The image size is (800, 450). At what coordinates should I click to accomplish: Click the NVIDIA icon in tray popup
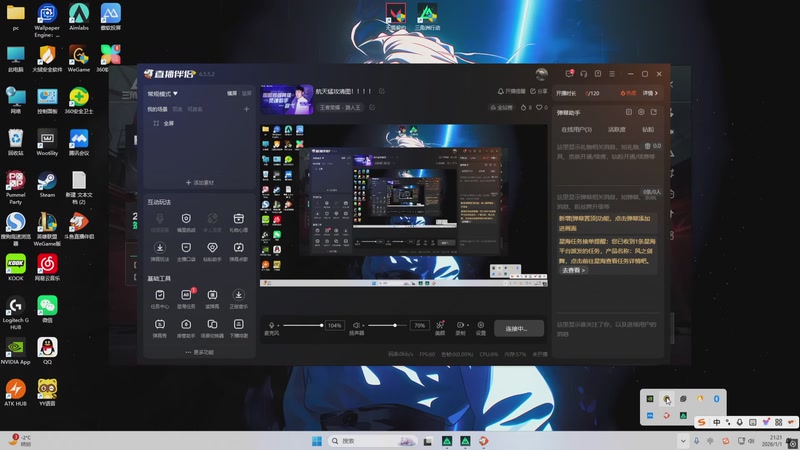[649, 398]
